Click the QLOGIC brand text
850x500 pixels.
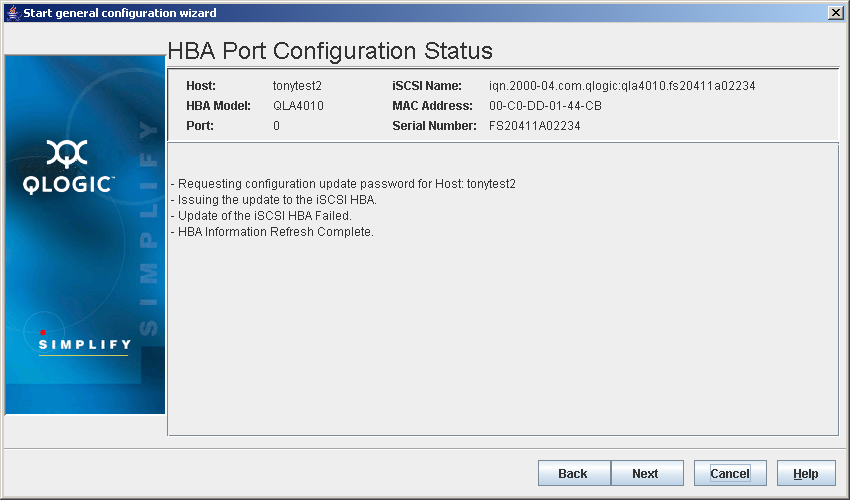[x=68, y=185]
